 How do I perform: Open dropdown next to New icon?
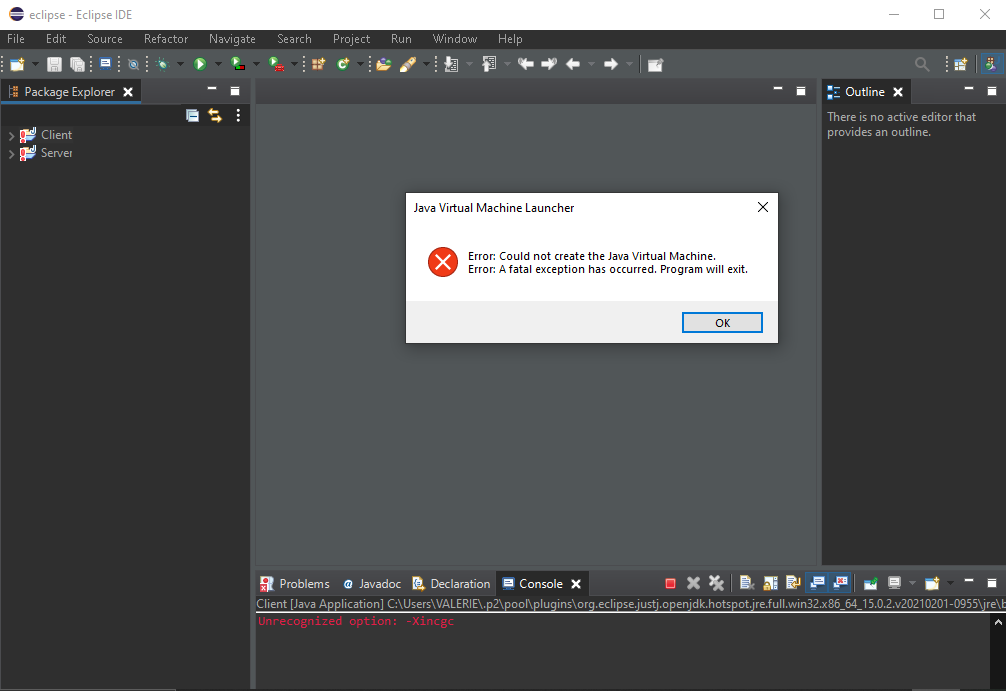coord(35,64)
